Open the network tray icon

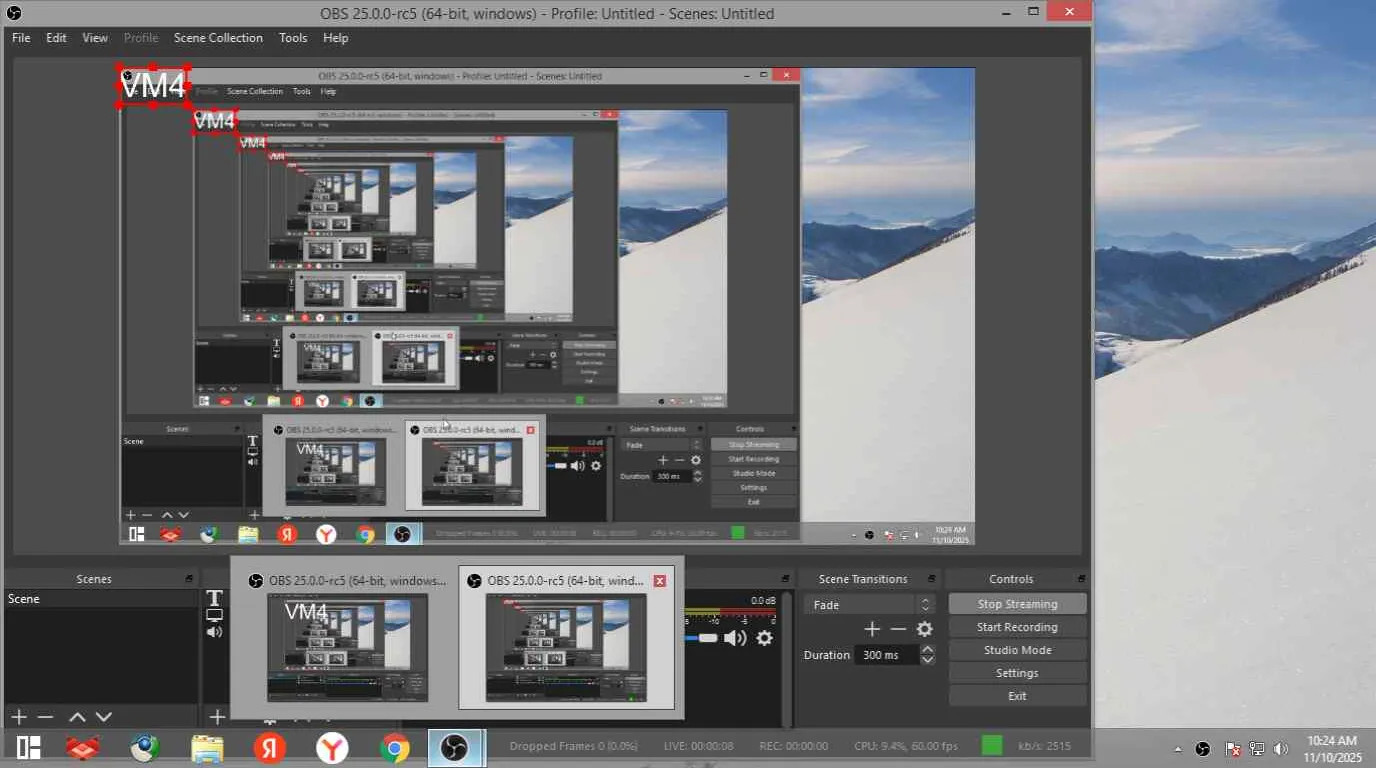tap(1257, 749)
